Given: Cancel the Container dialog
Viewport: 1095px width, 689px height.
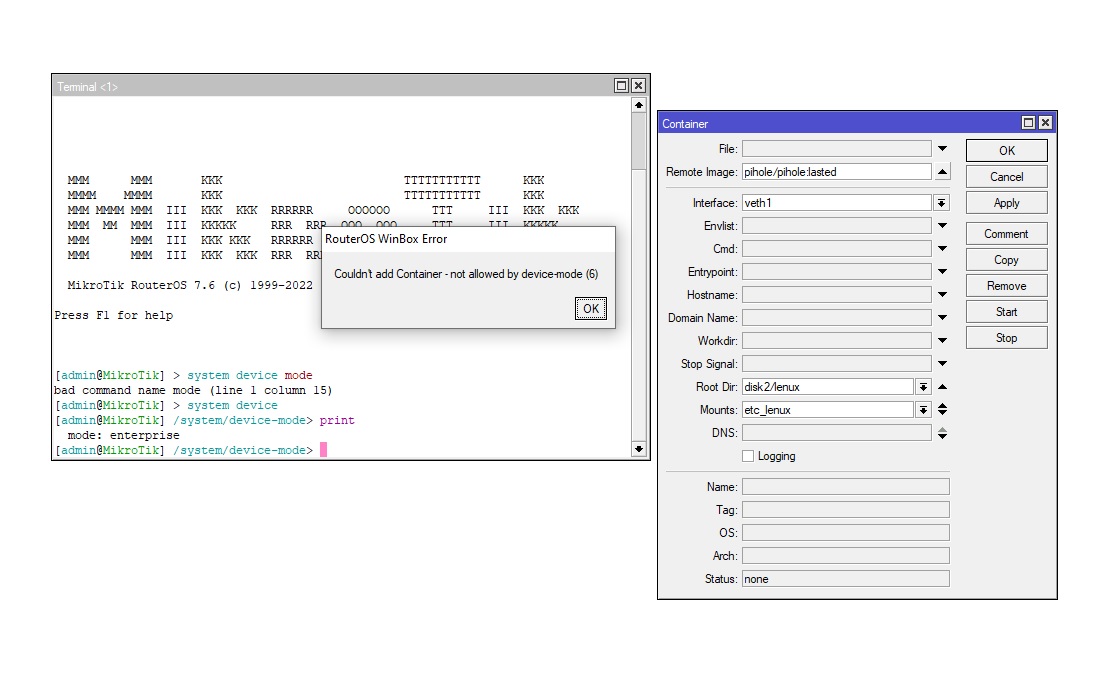Looking at the screenshot, I should pos(1006,177).
